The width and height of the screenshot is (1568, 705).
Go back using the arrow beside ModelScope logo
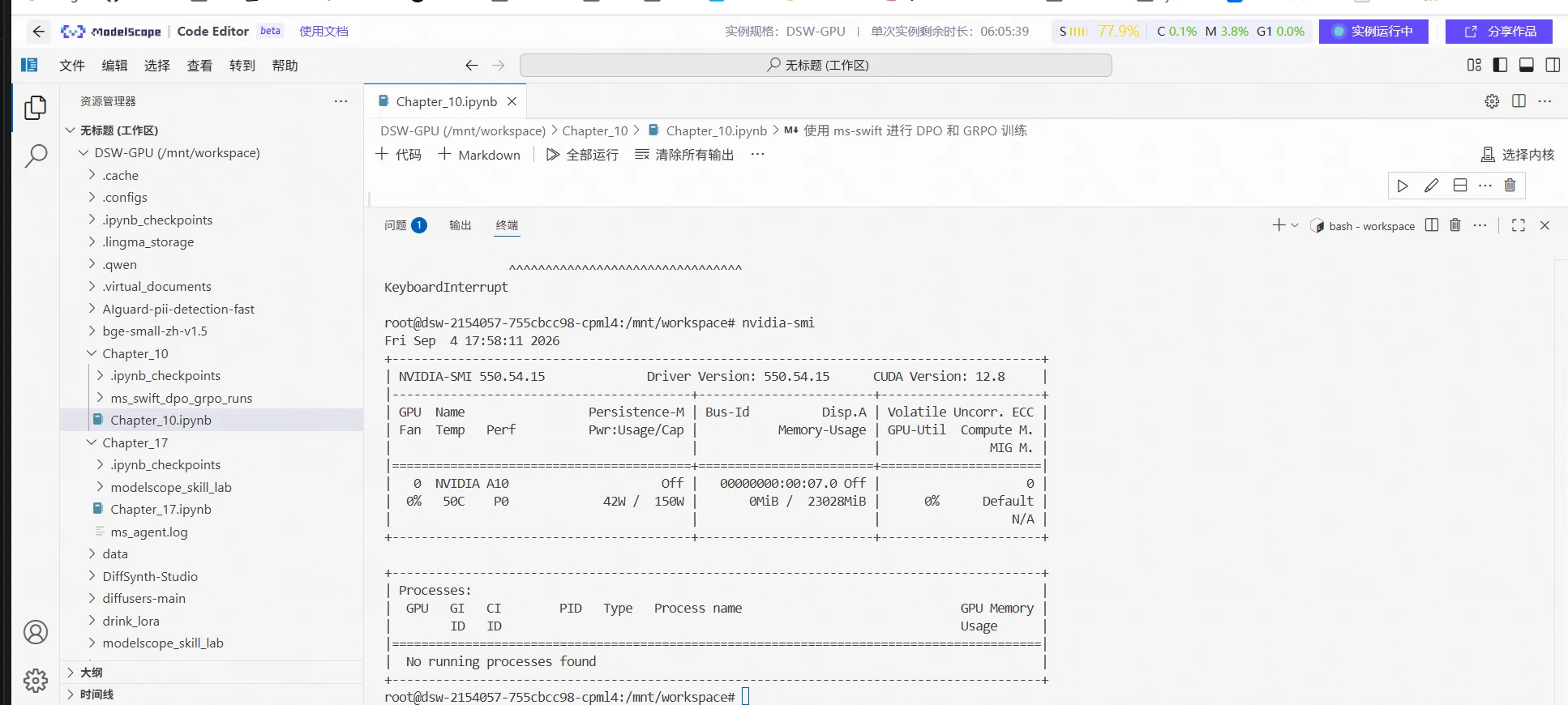click(38, 32)
